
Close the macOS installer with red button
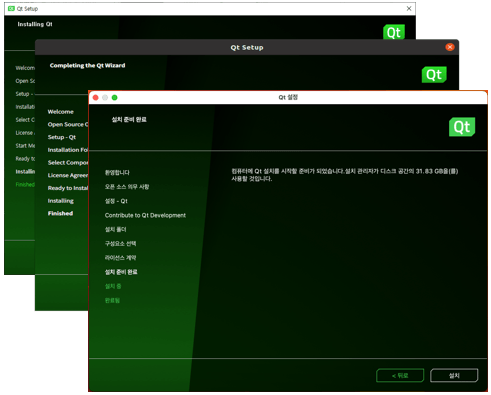point(96,97)
